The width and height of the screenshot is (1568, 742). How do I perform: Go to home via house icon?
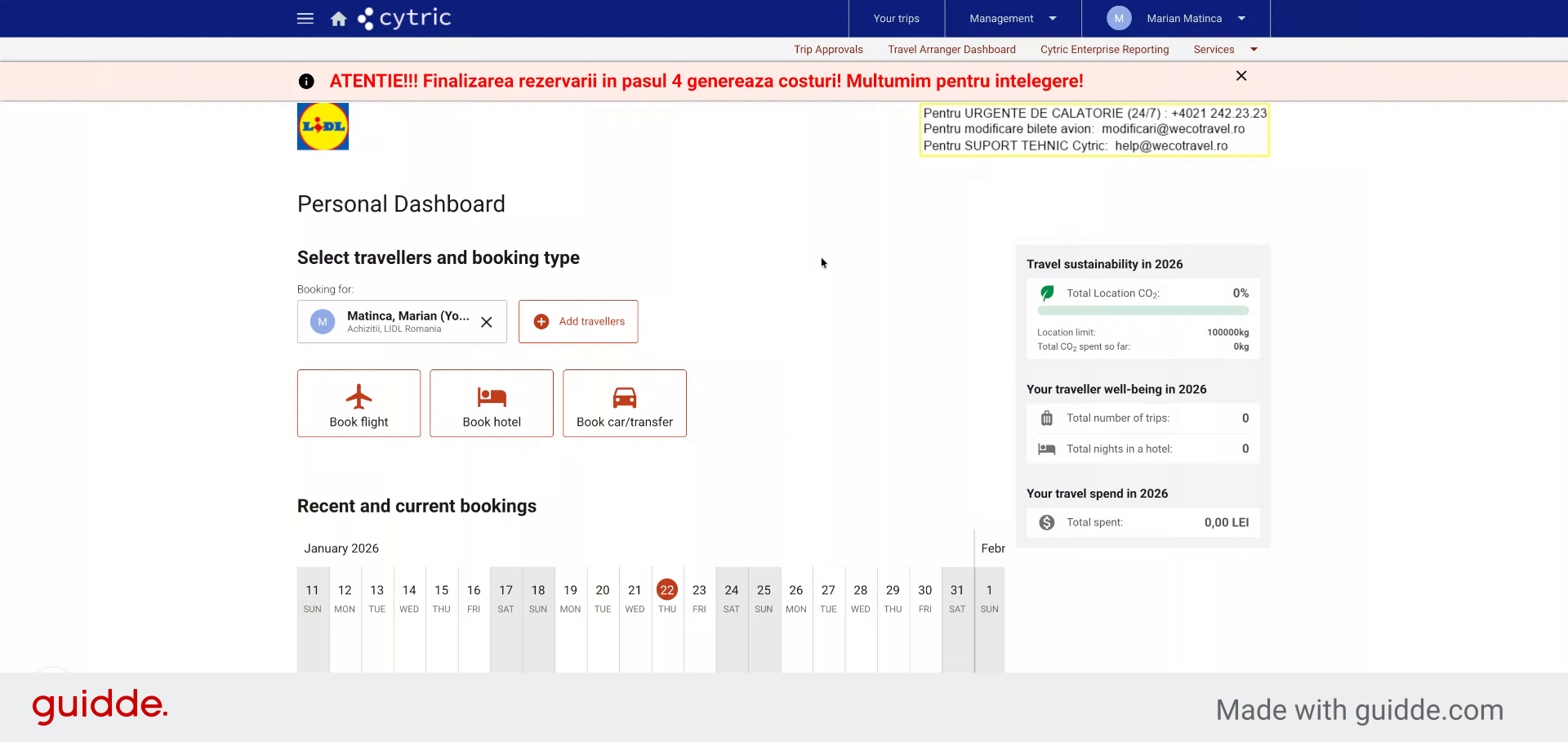click(x=339, y=19)
